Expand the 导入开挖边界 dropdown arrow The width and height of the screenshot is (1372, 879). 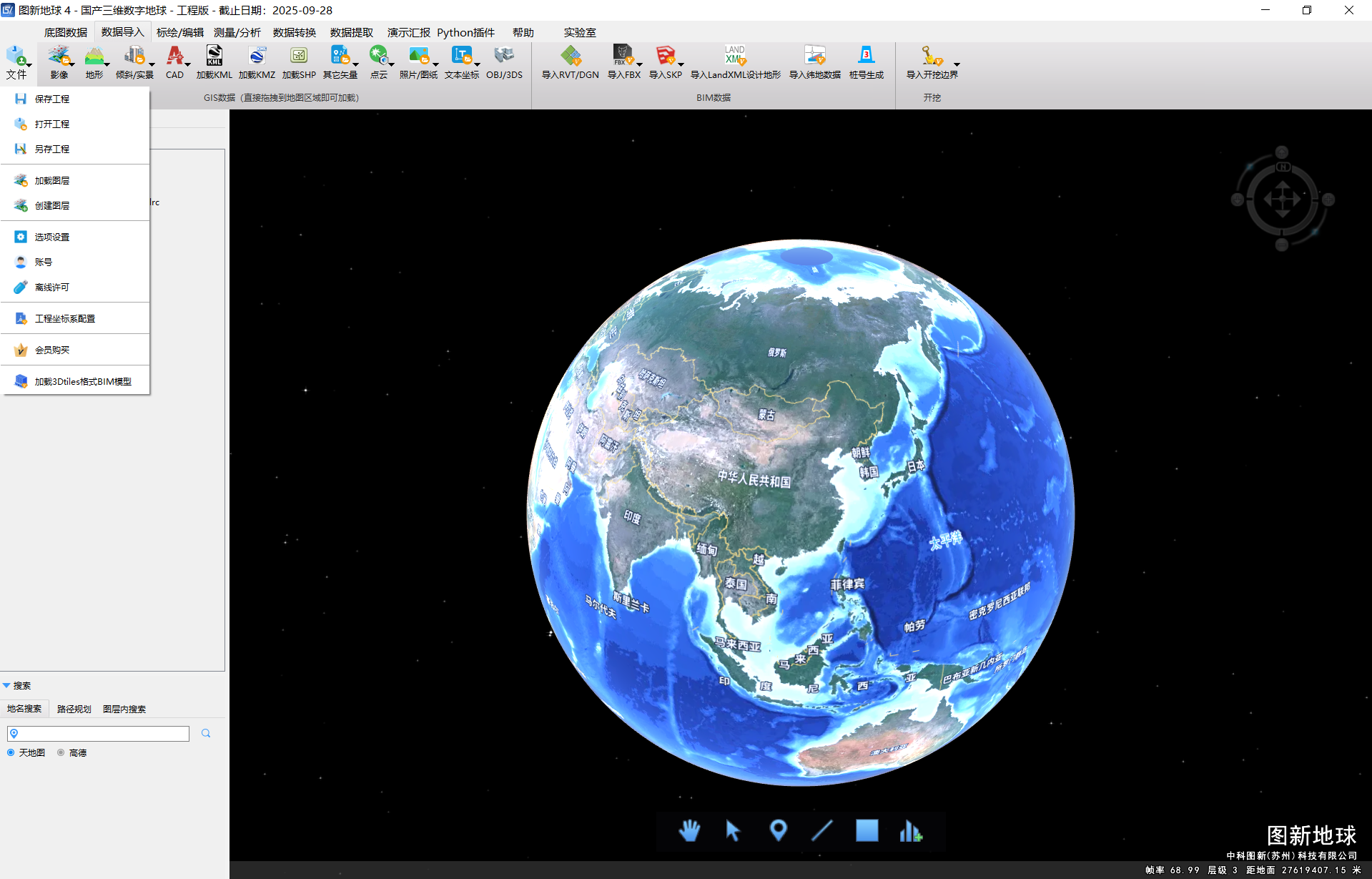click(957, 64)
